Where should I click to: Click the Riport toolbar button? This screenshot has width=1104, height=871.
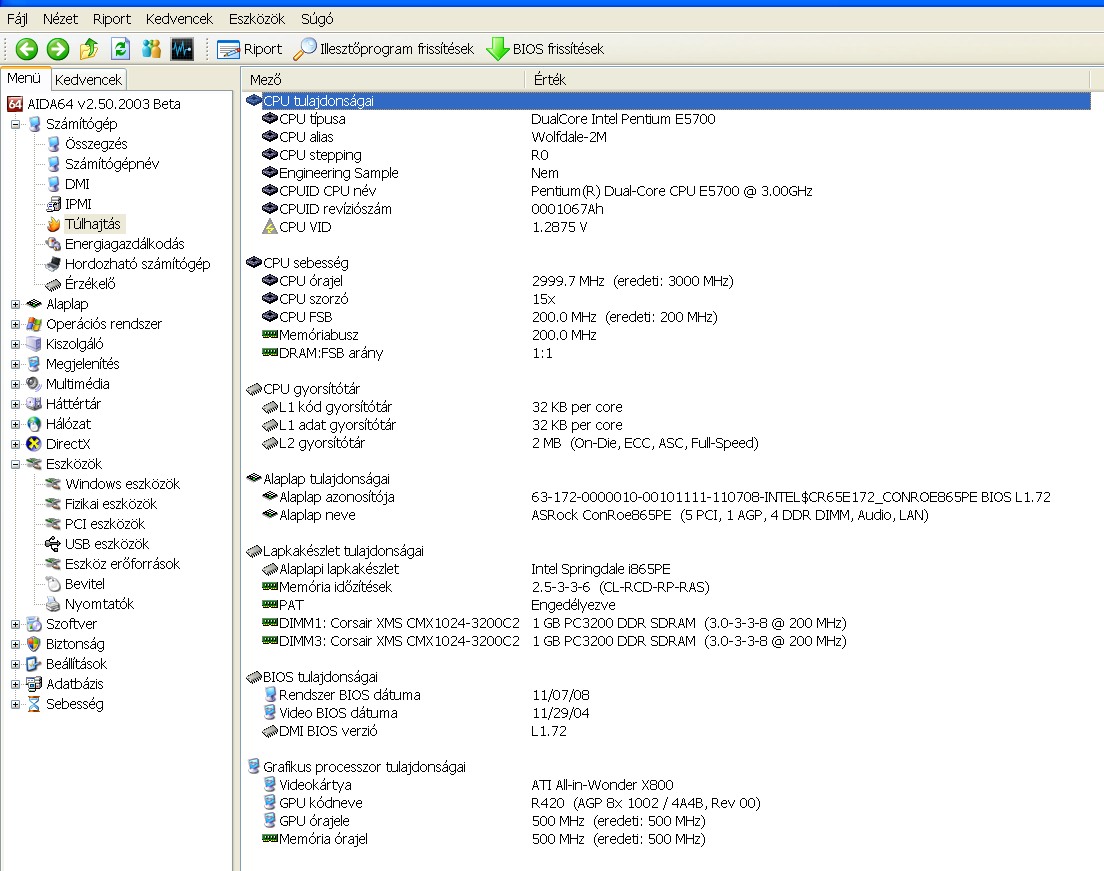[249, 49]
